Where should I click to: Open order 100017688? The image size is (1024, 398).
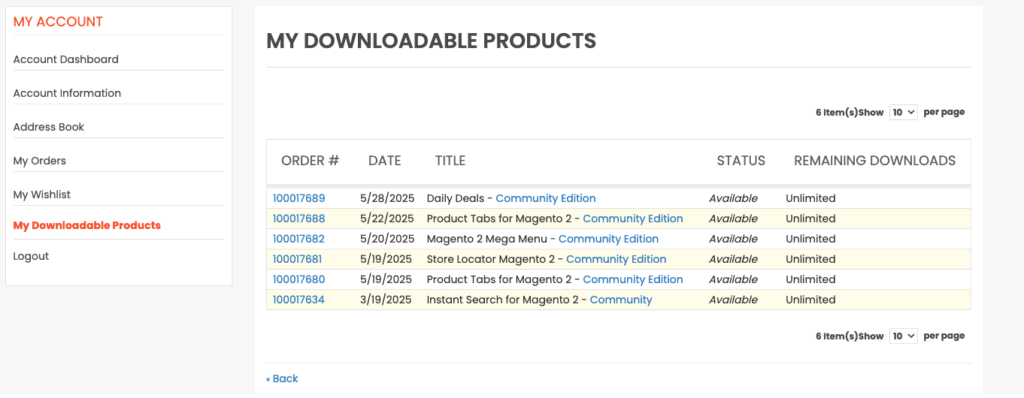point(298,218)
